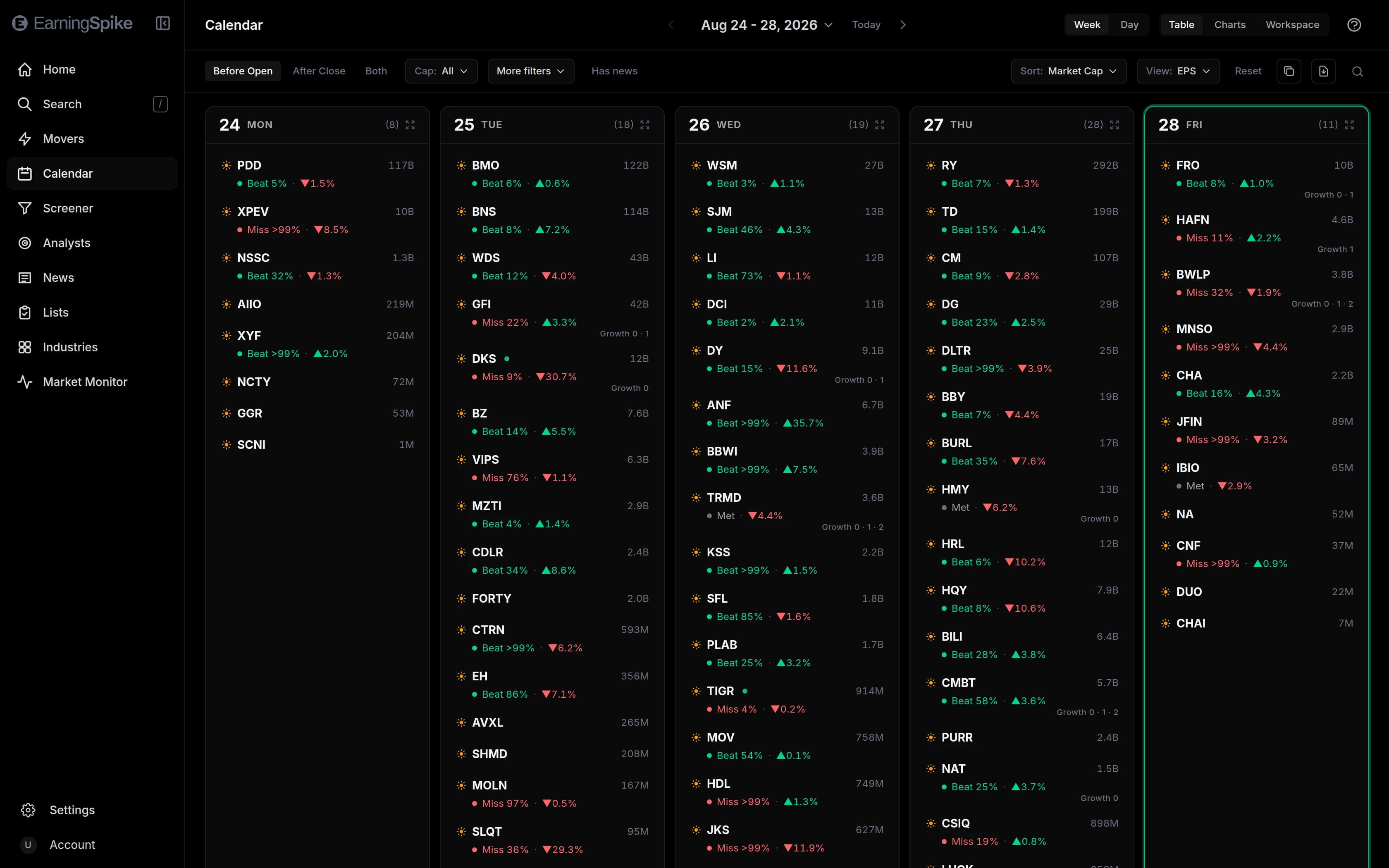Click the CMBT ticker entry
The height and width of the screenshot is (868, 1389).
click(x=958, y=683)
